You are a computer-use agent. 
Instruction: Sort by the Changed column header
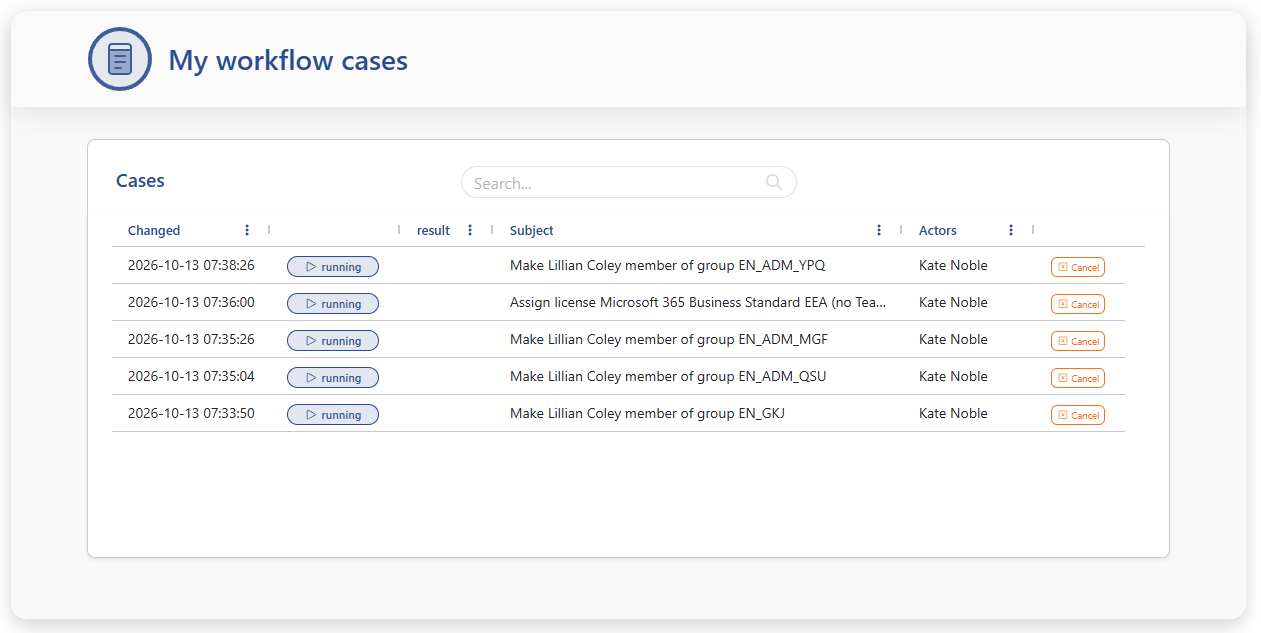point(154,230)
